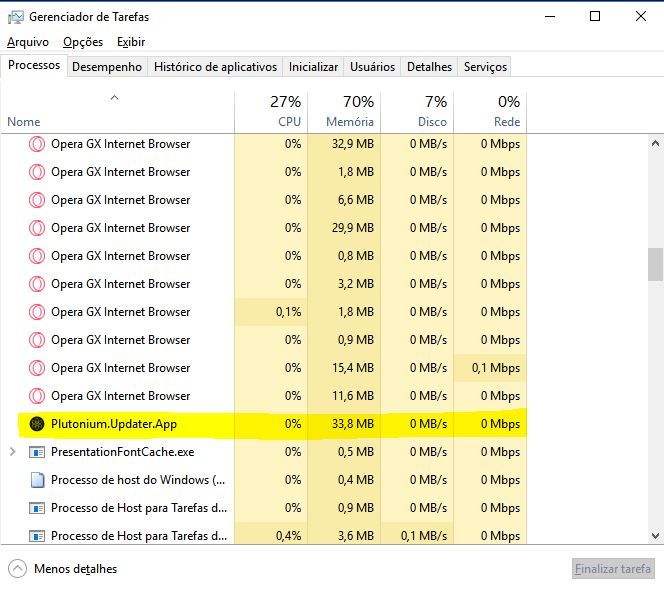Click the Opera GX icon in the 32,9 MB row

point(37,144)
